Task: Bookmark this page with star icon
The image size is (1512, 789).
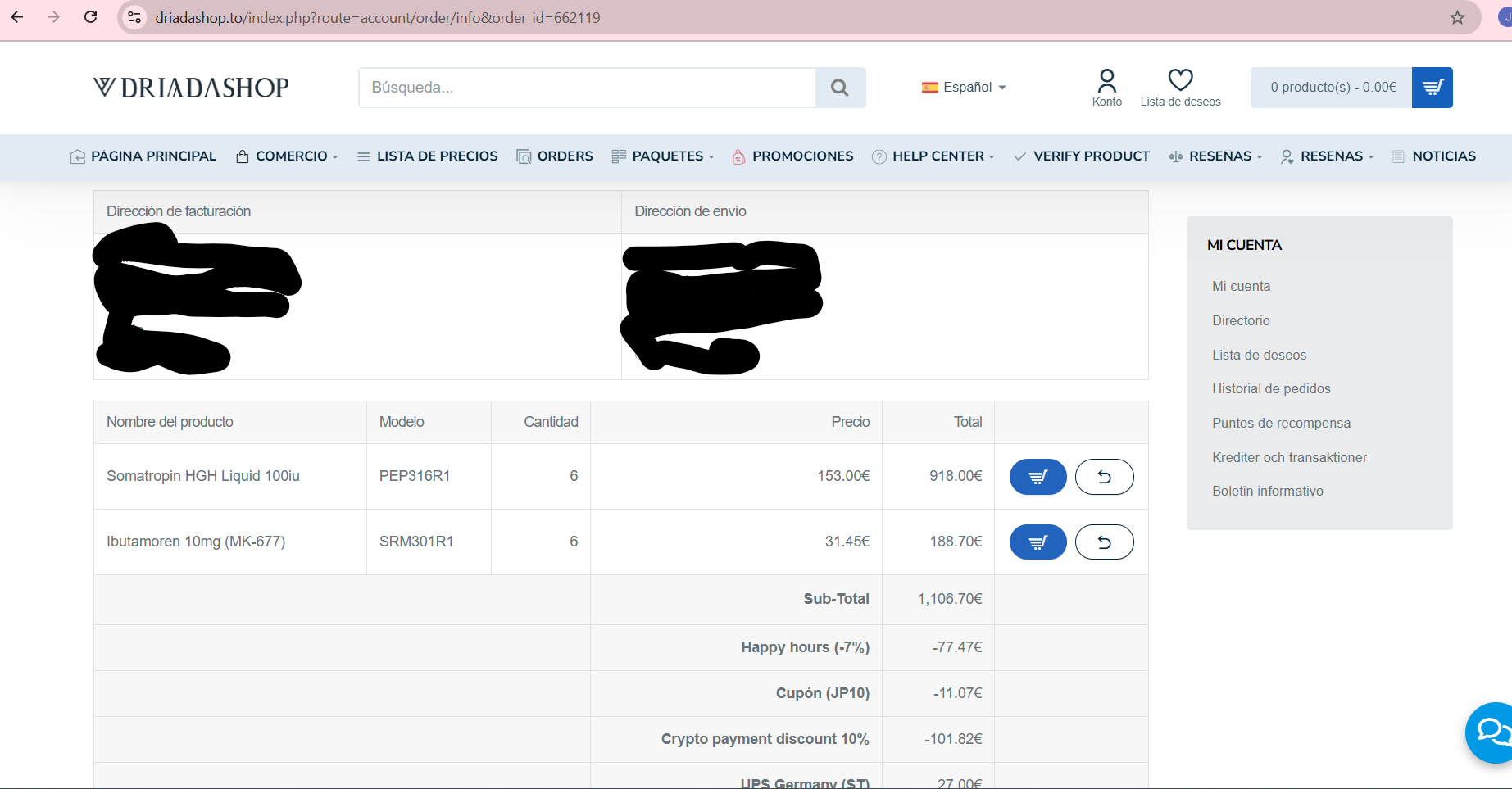Action: click(1457, 17)
